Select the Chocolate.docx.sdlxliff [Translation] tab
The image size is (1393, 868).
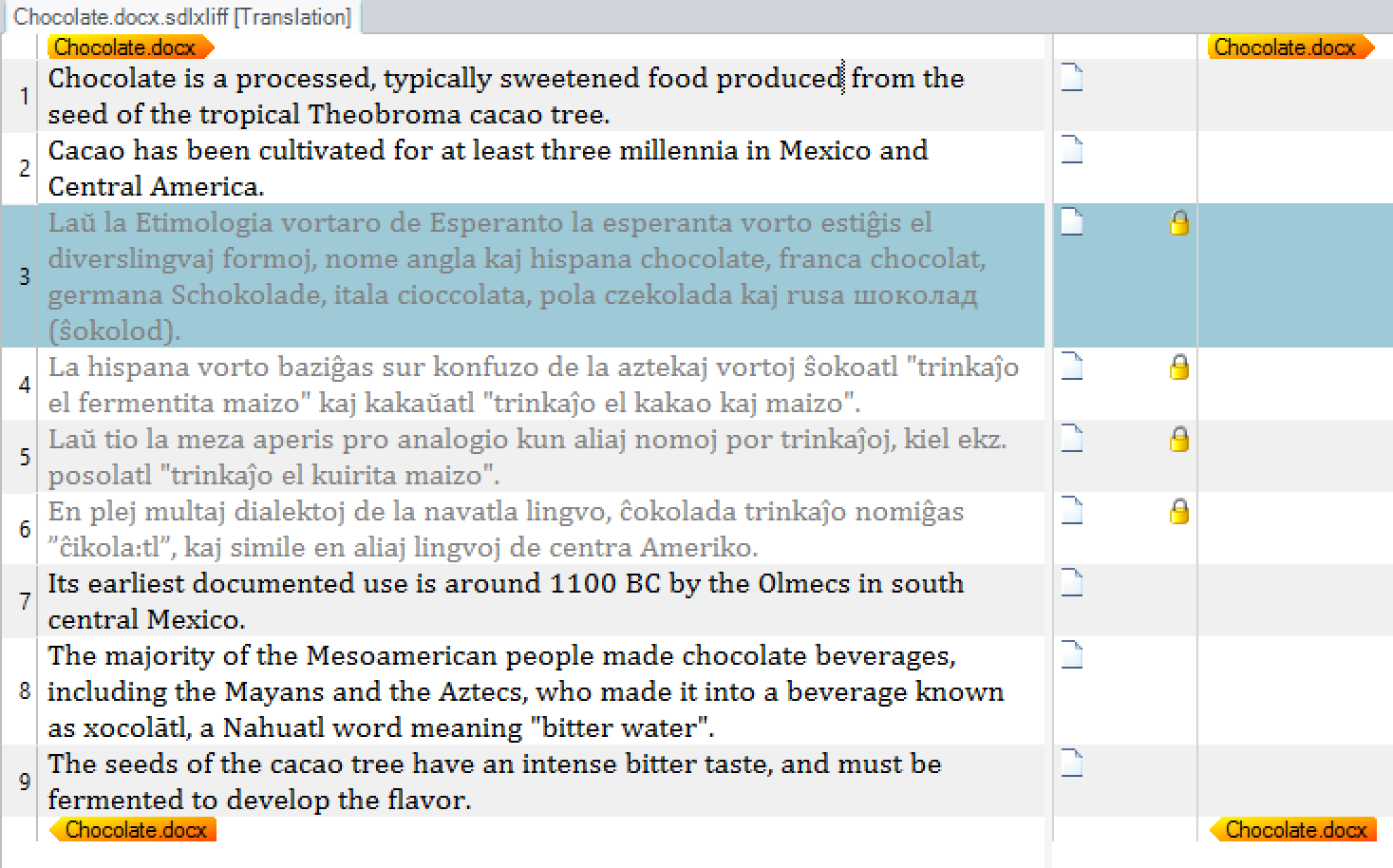click(x=181, y=17)
